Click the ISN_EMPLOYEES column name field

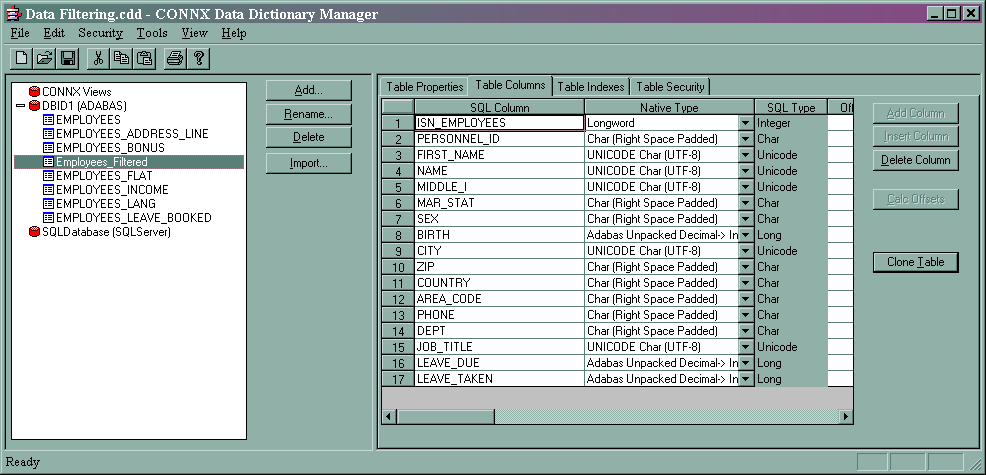tap(499, 123)
